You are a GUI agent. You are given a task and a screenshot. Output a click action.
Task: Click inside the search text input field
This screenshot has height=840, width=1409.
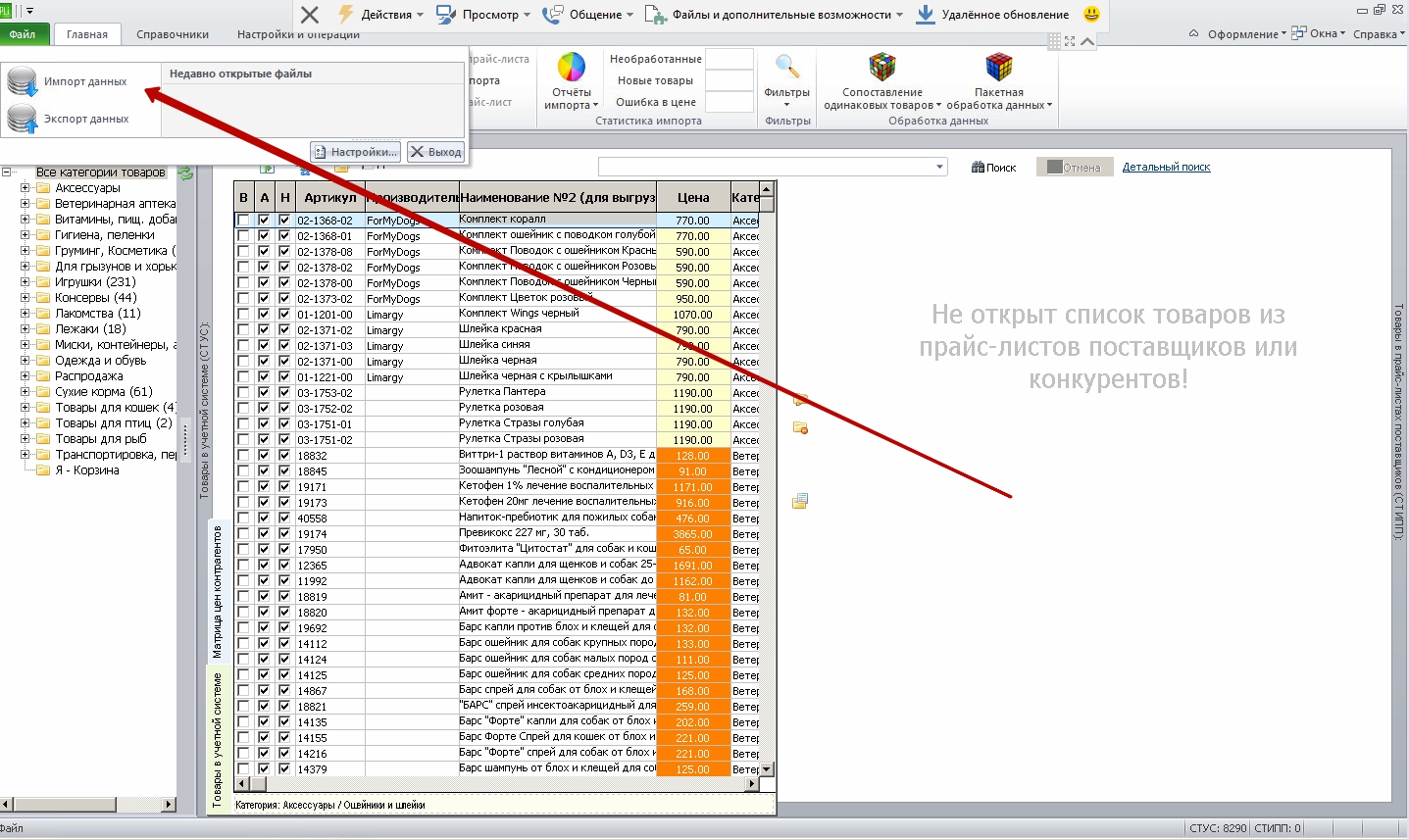(x=766, y=167)
